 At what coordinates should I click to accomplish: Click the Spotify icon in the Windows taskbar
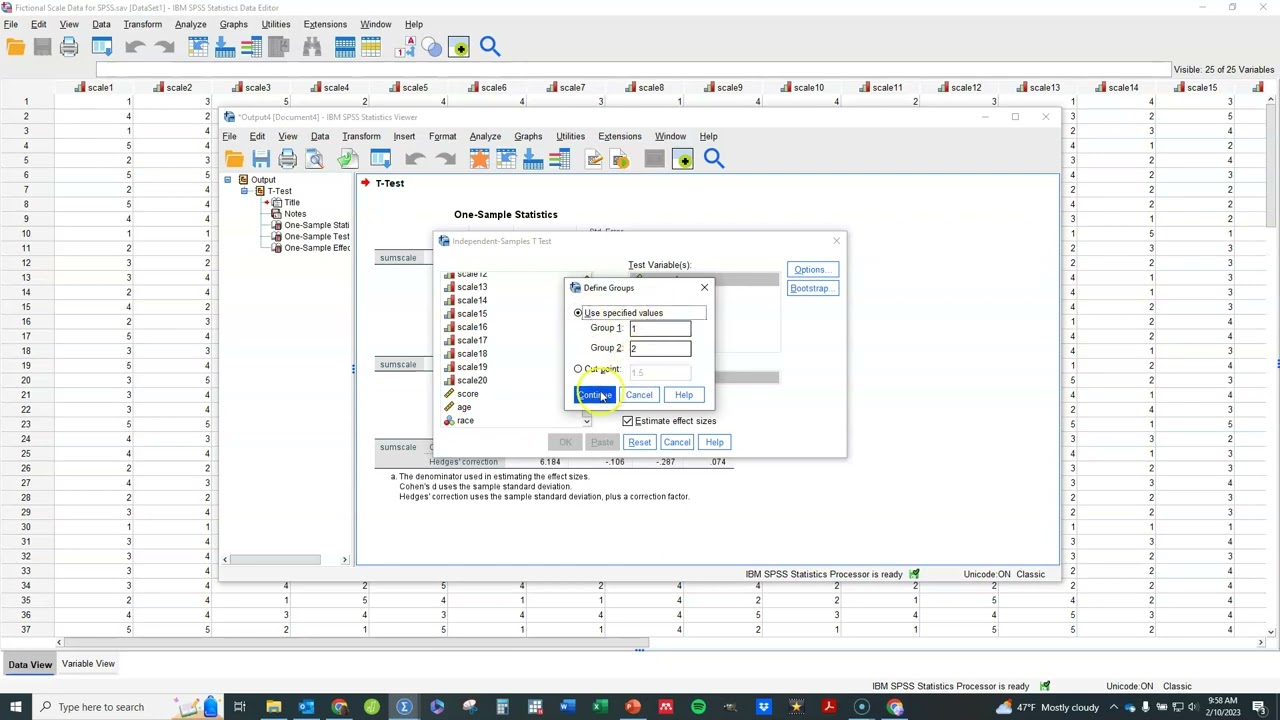pyautogui.click(x=698, y=707)
